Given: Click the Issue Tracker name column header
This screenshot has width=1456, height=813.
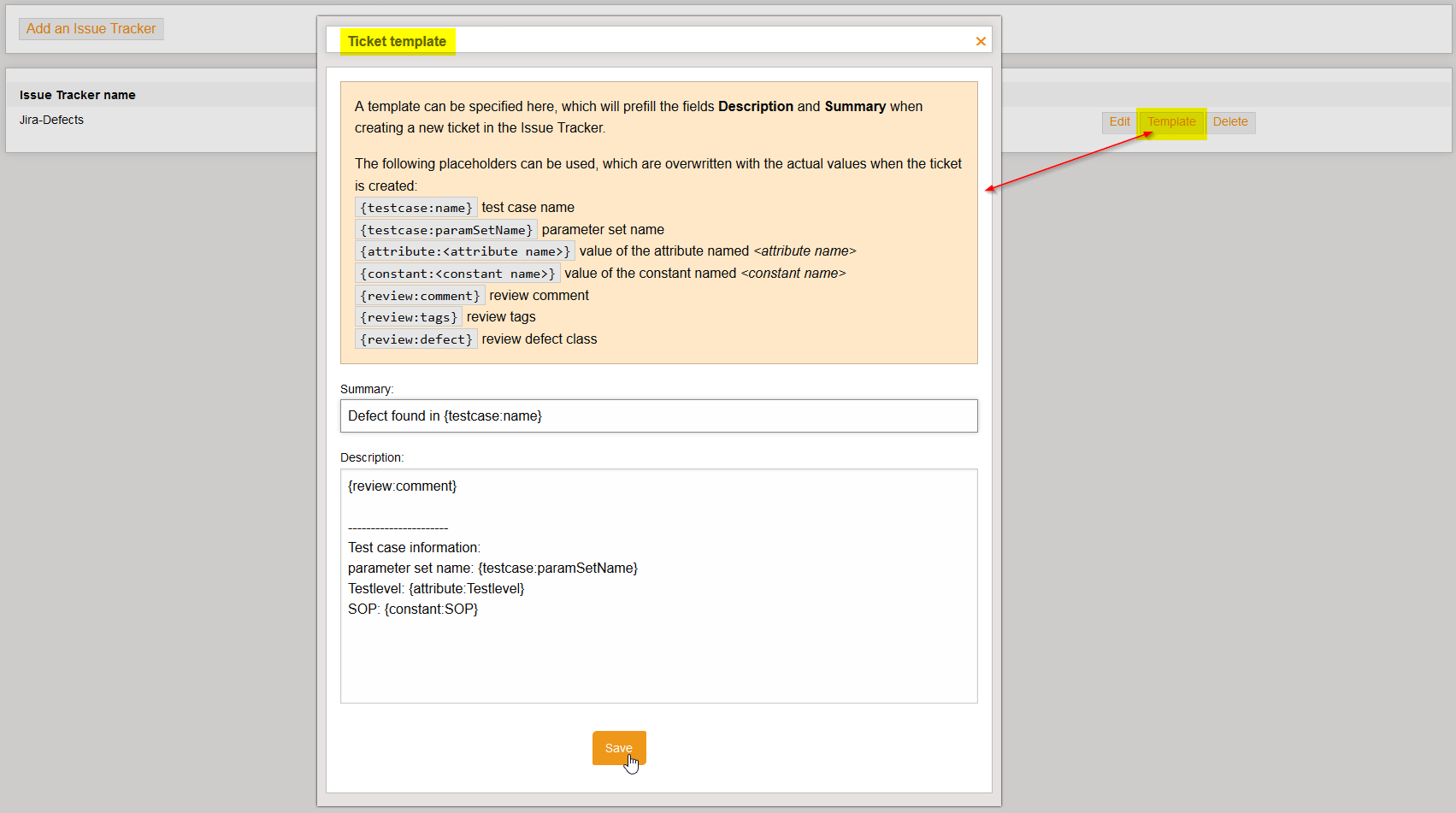Looking at the screenshot, I should pos(78,95).
